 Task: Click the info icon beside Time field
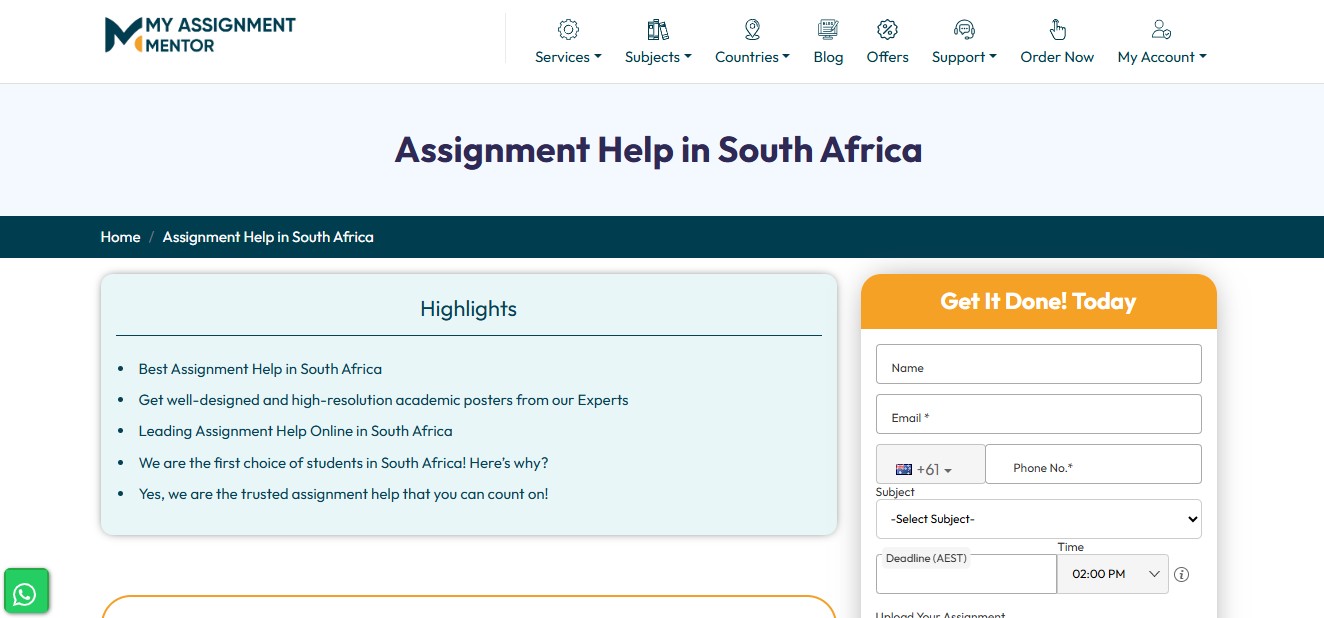[1181, 575]
